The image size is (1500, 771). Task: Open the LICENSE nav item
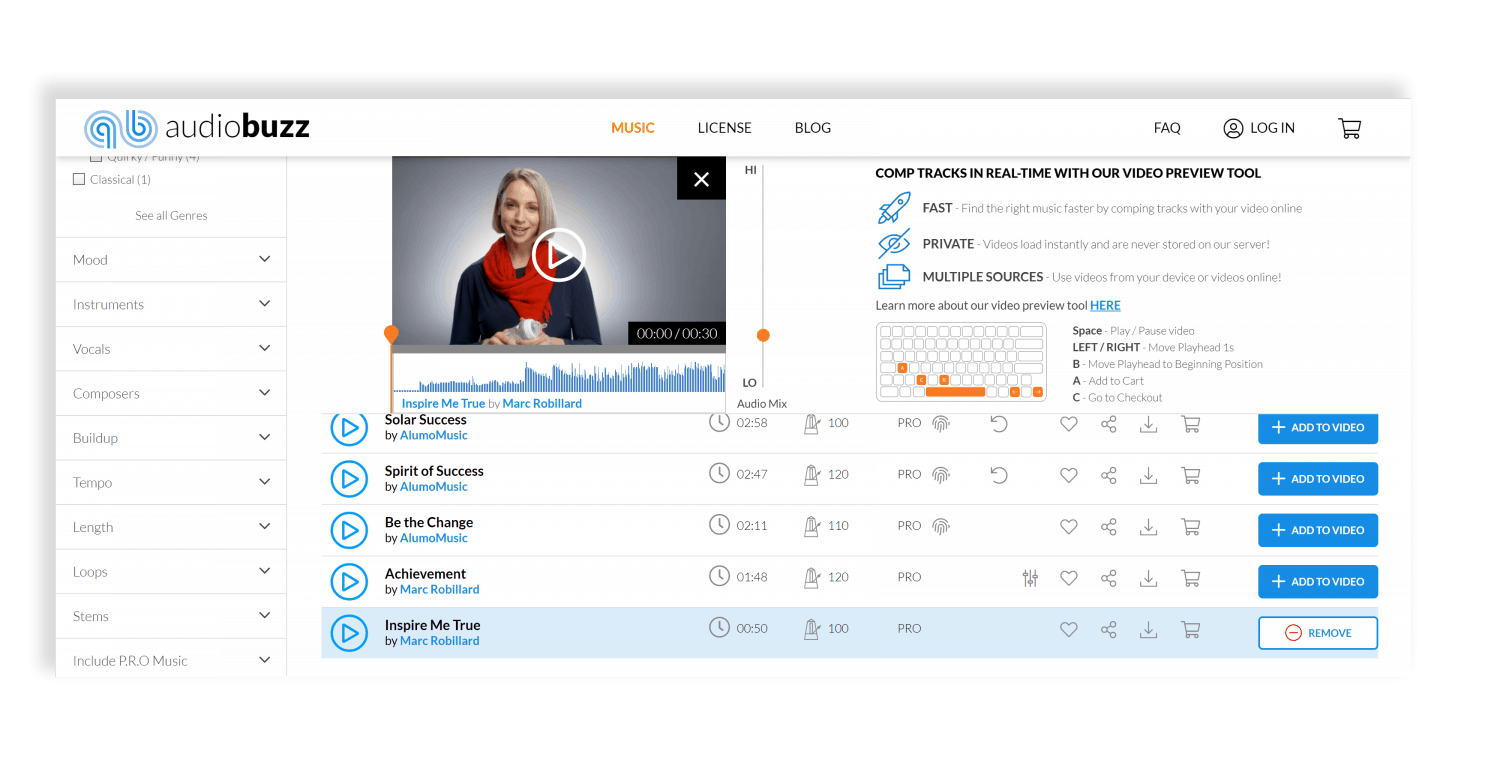[724, 128]
